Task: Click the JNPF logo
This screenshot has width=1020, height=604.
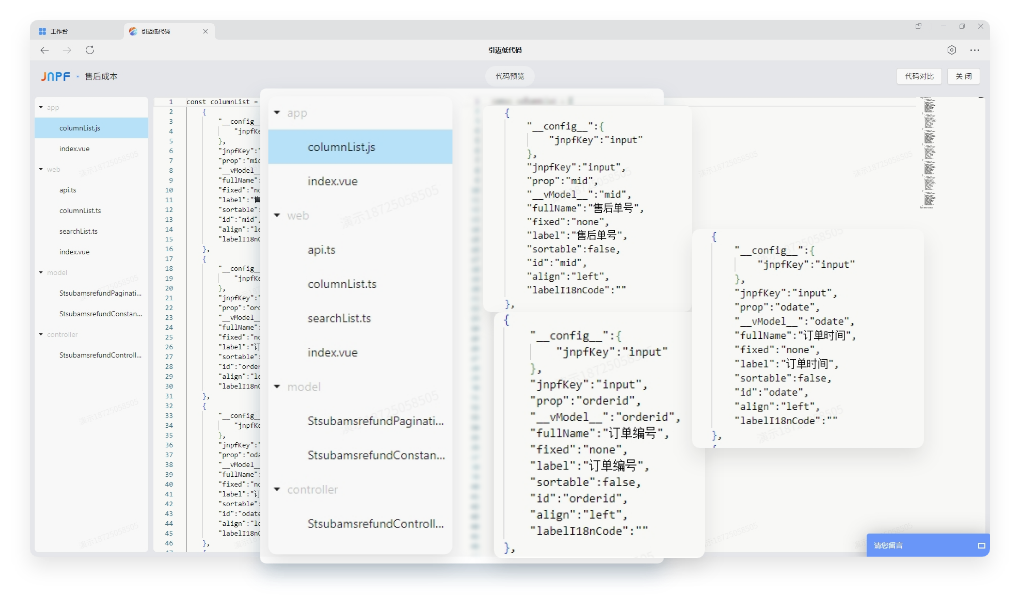Action: click(55, 76)
